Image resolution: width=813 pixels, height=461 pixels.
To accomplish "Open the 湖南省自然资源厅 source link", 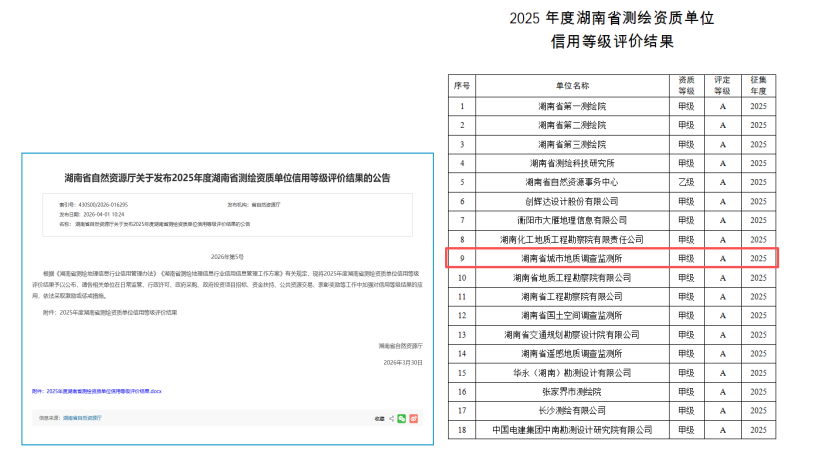I will point(81,418).
